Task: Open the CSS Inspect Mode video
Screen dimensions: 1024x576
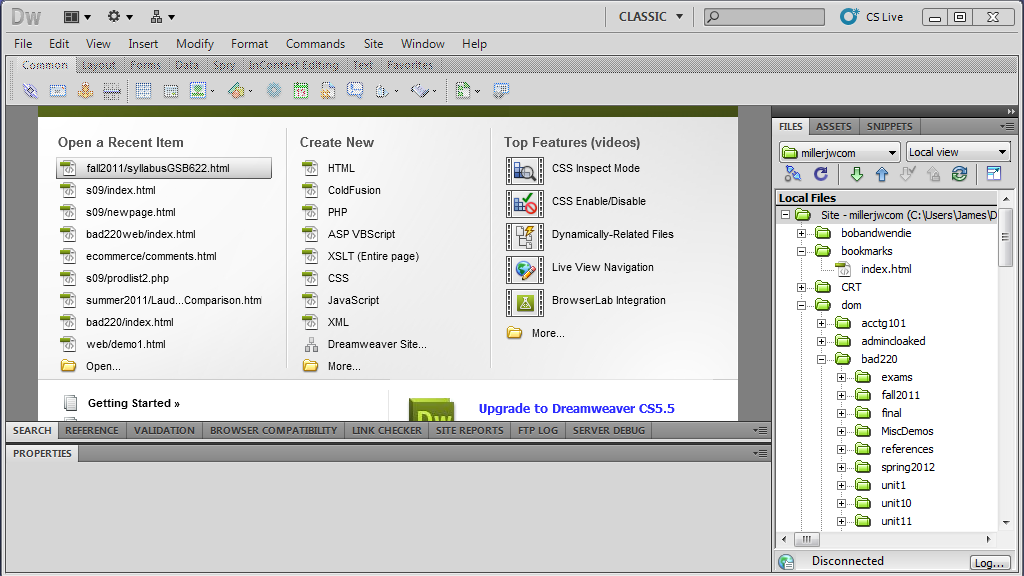Action: tap(595, 169)
